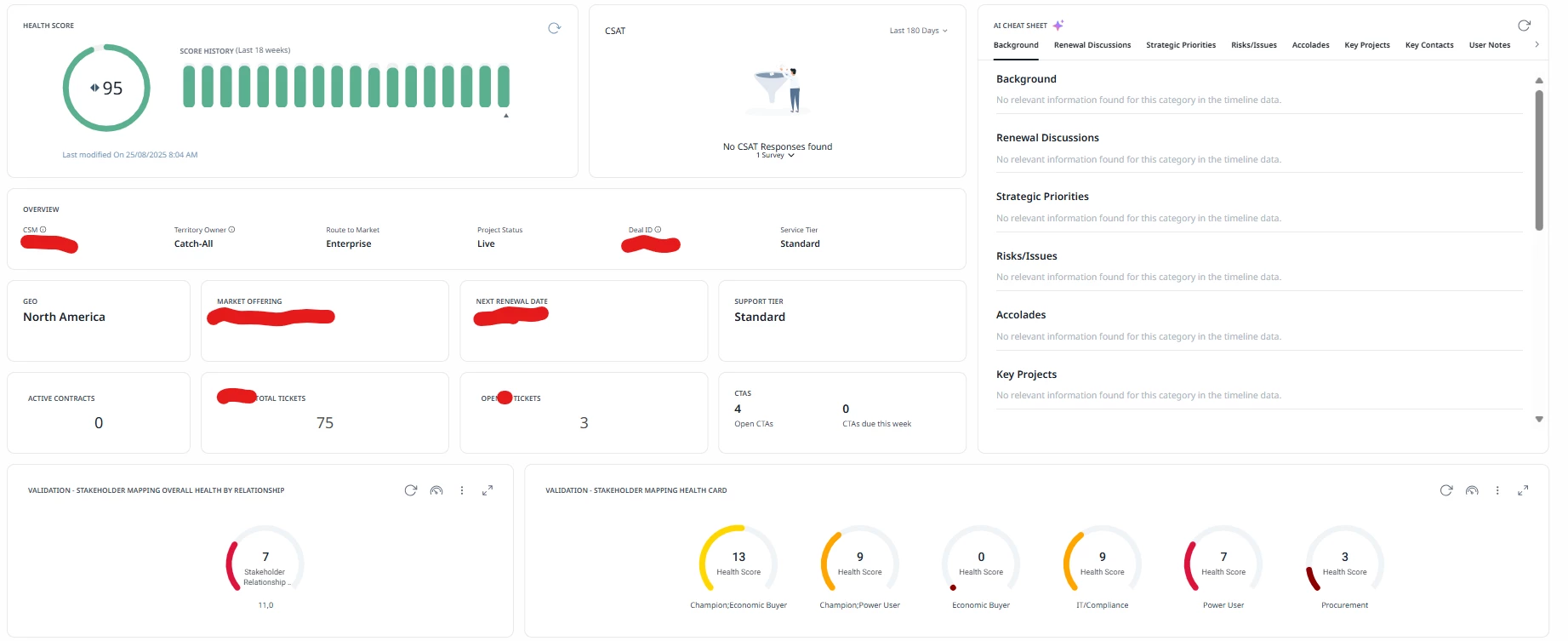
Task: Click the CSM info icon
Action: (x=43, y=230)
